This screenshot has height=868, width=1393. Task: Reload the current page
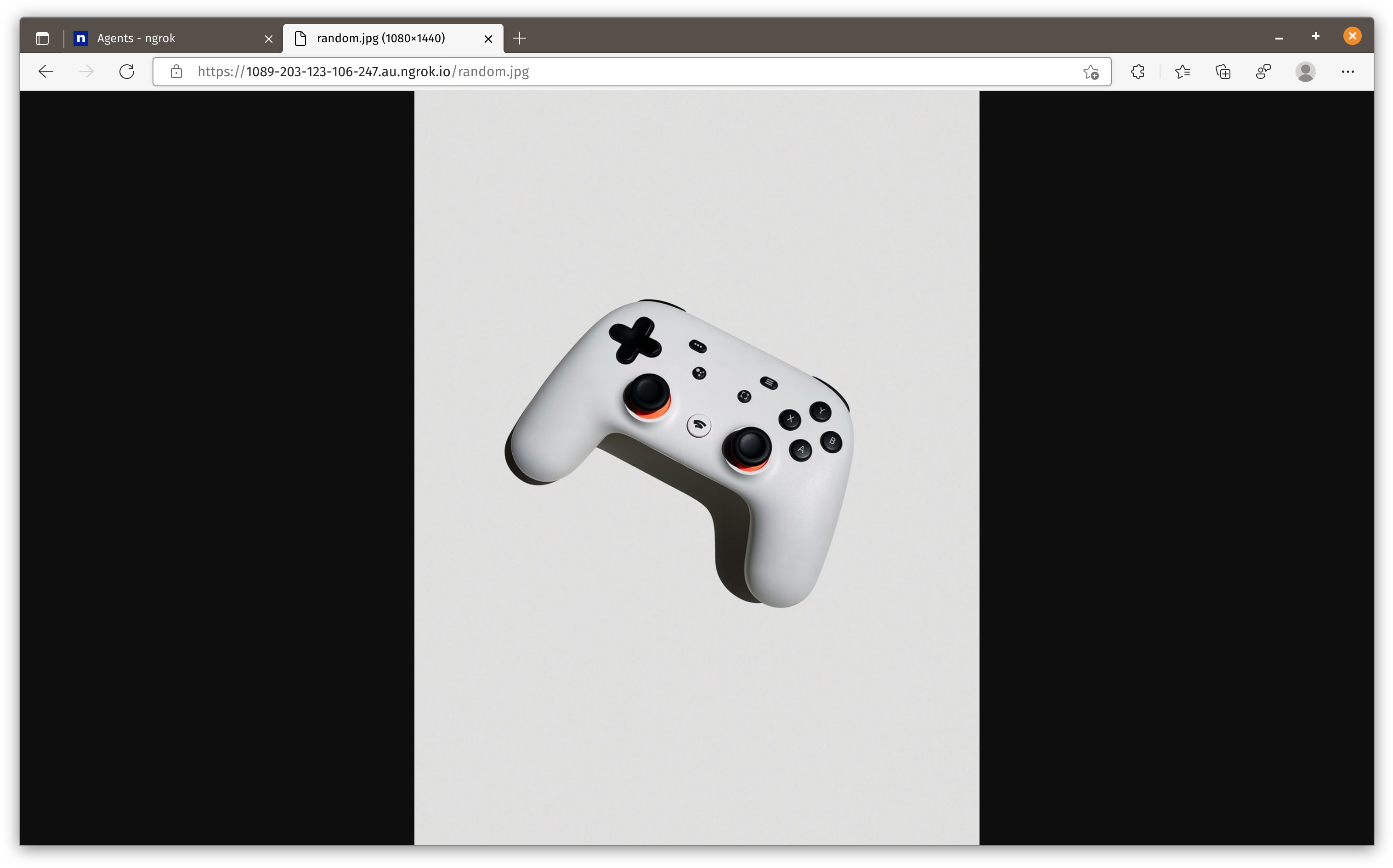pyautogui.click(x=127, y=72)
